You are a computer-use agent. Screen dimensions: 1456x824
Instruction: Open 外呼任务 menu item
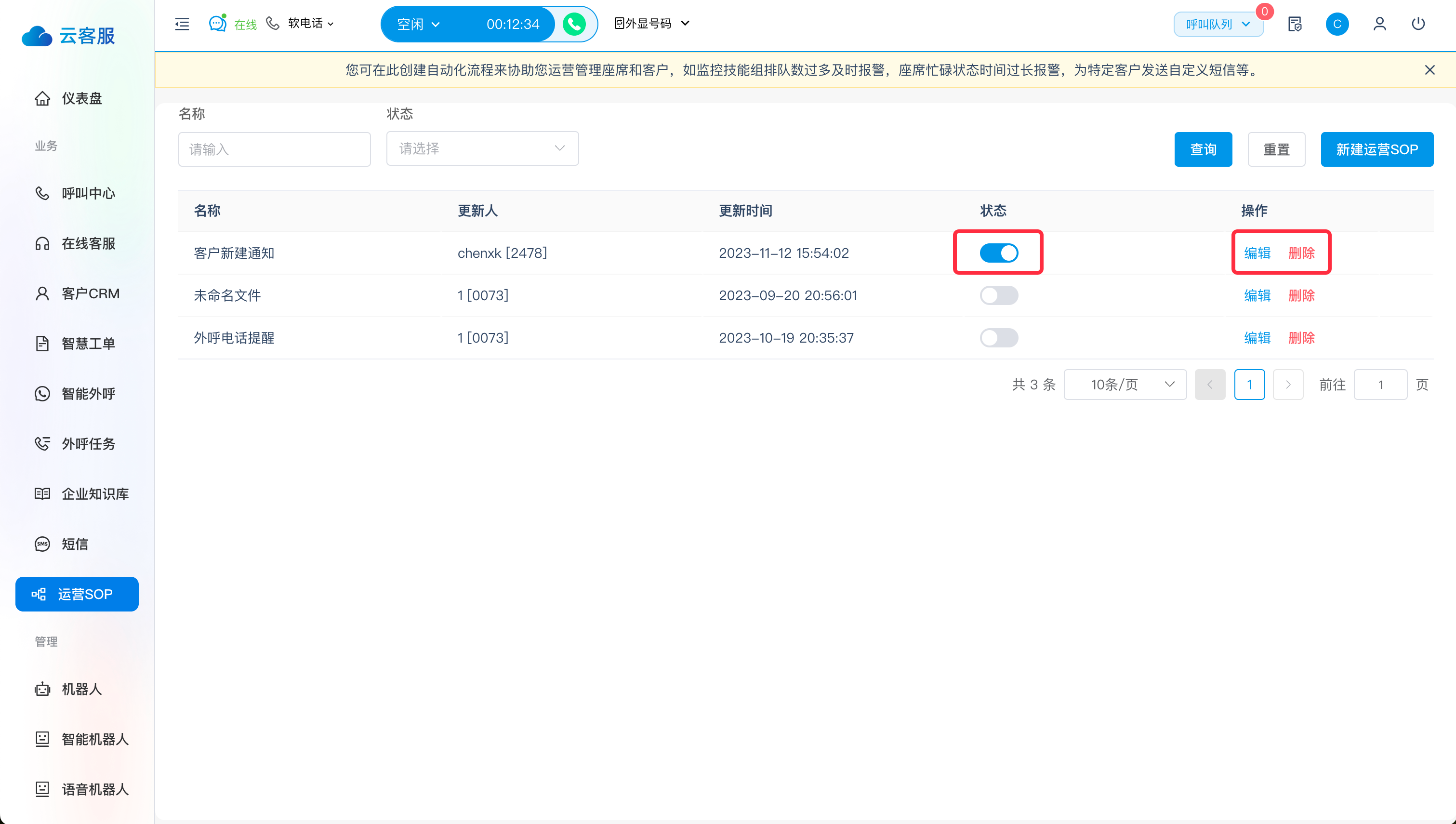click(77, 444)
